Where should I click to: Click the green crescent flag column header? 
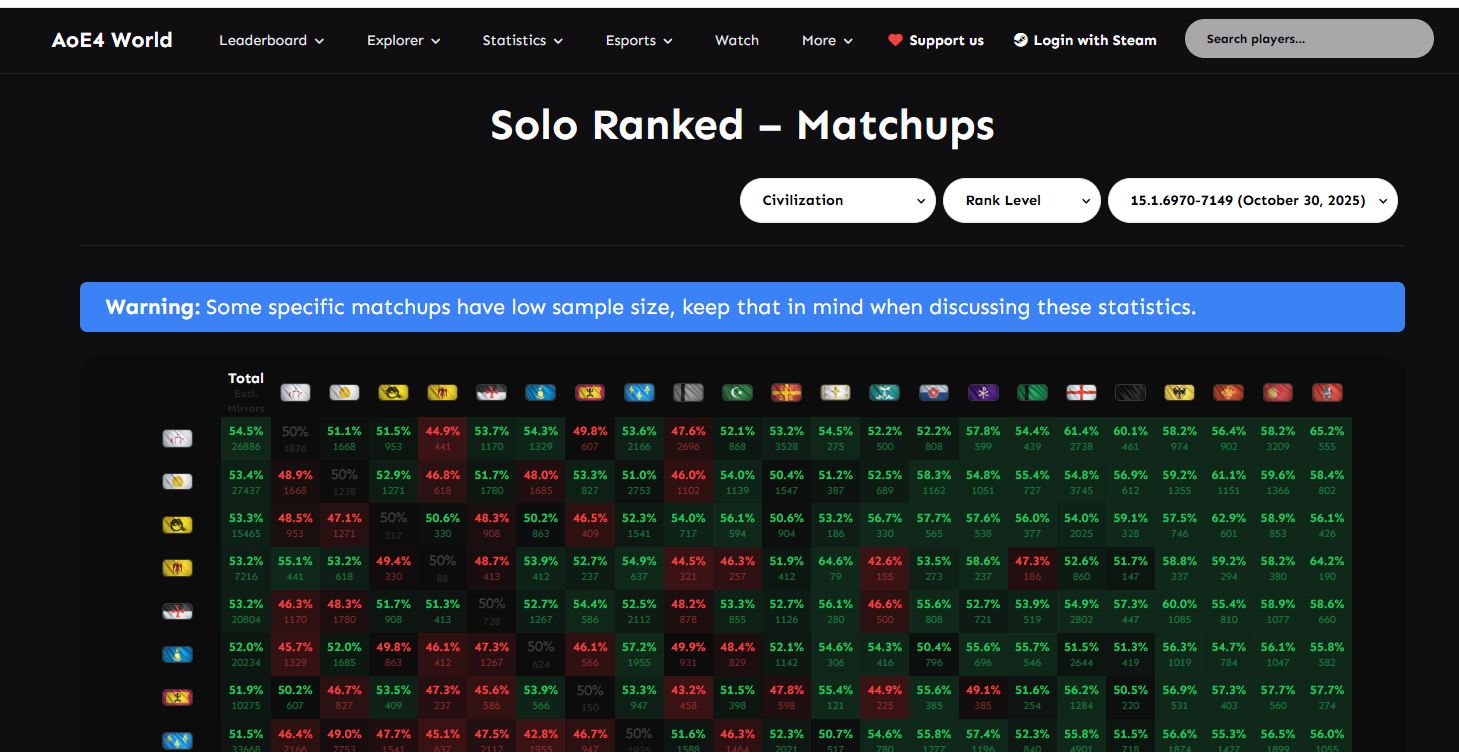point(737,393)
